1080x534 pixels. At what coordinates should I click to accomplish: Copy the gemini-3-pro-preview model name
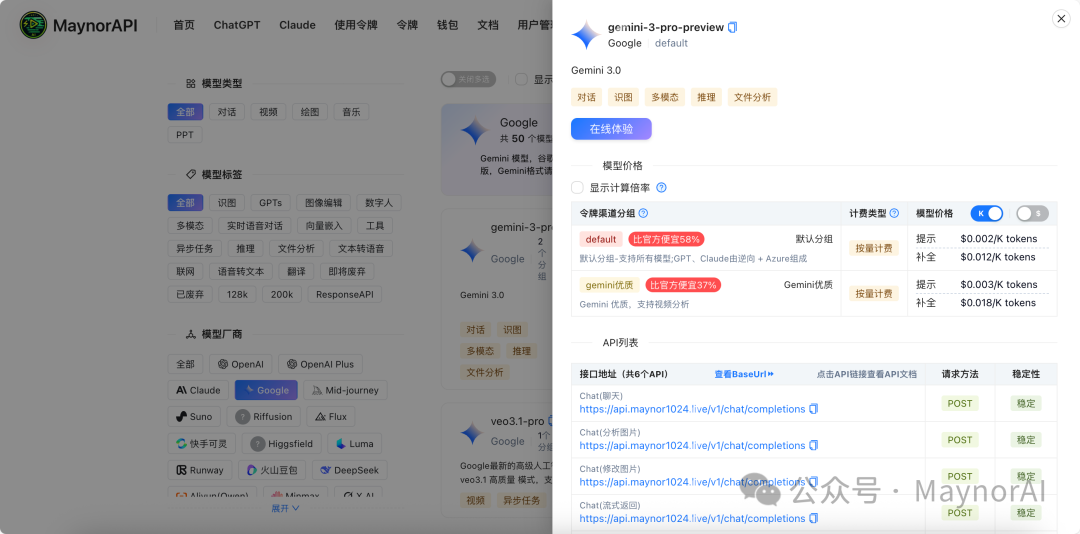pos(733,28)
